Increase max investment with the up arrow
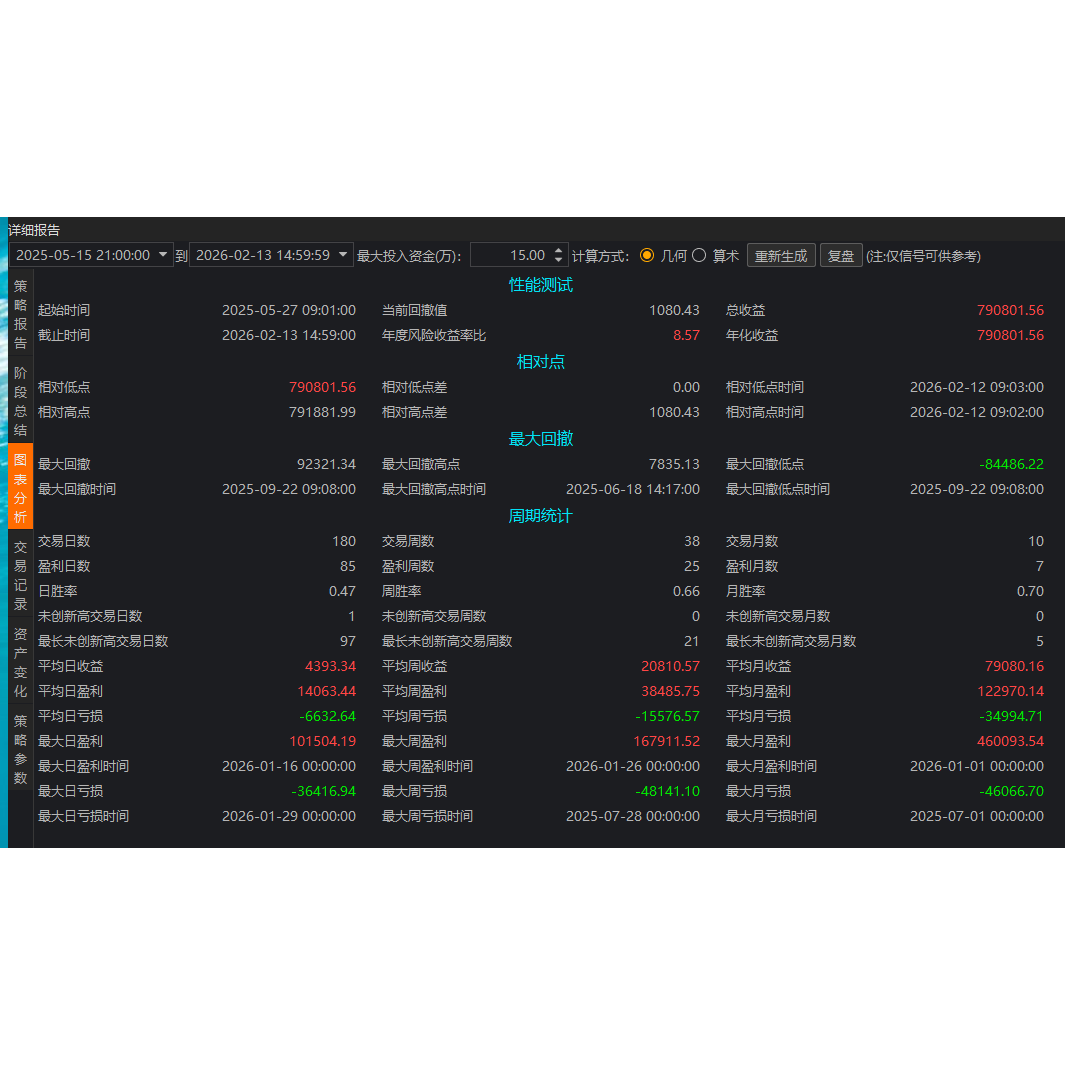1065x1065 pixels. (558, 250)
